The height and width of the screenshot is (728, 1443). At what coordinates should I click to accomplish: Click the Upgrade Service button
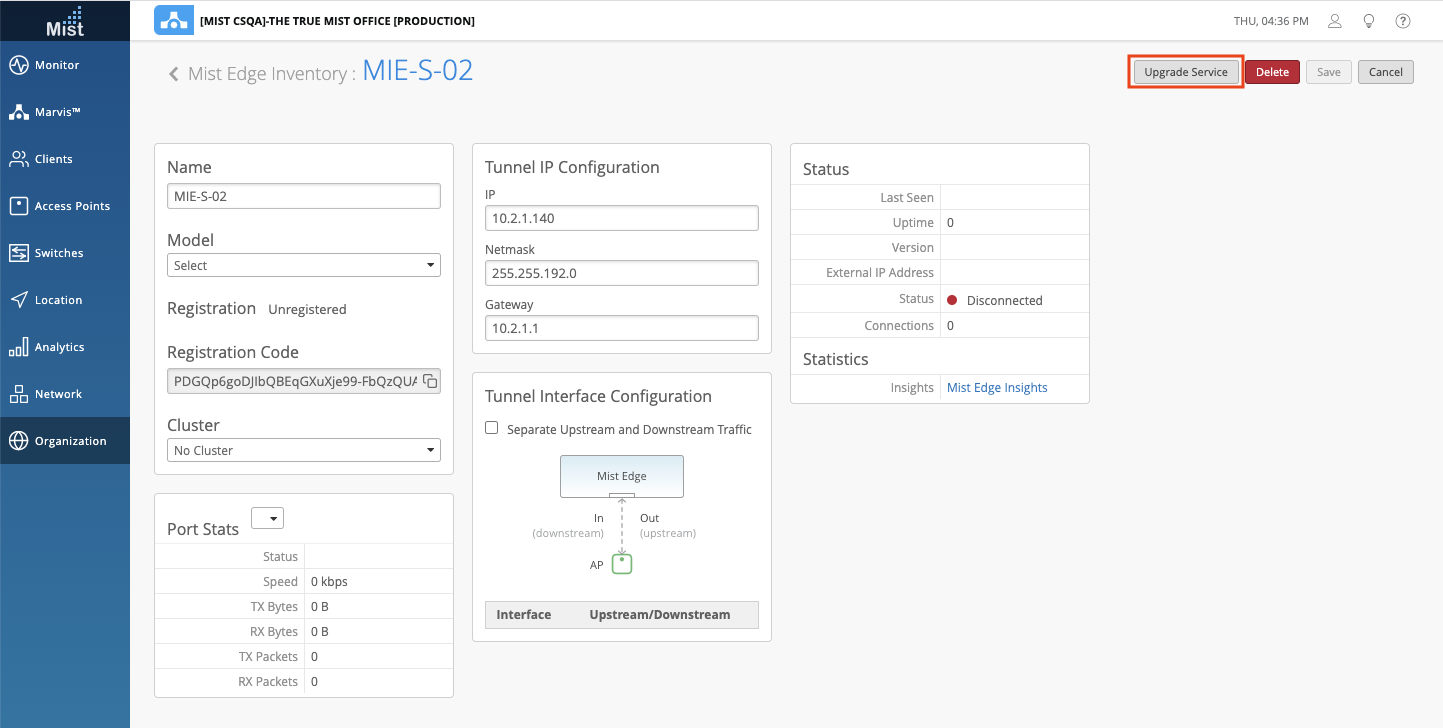(1185, 72)
